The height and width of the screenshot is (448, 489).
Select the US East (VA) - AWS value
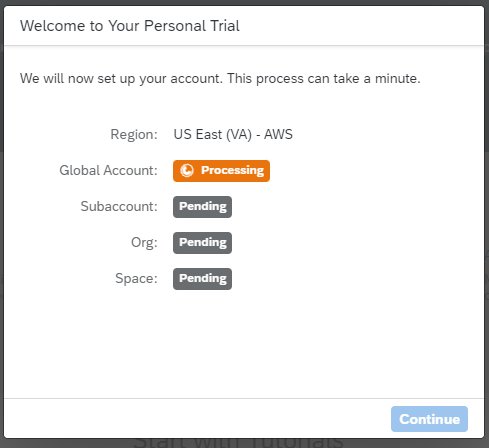[233, 135]
